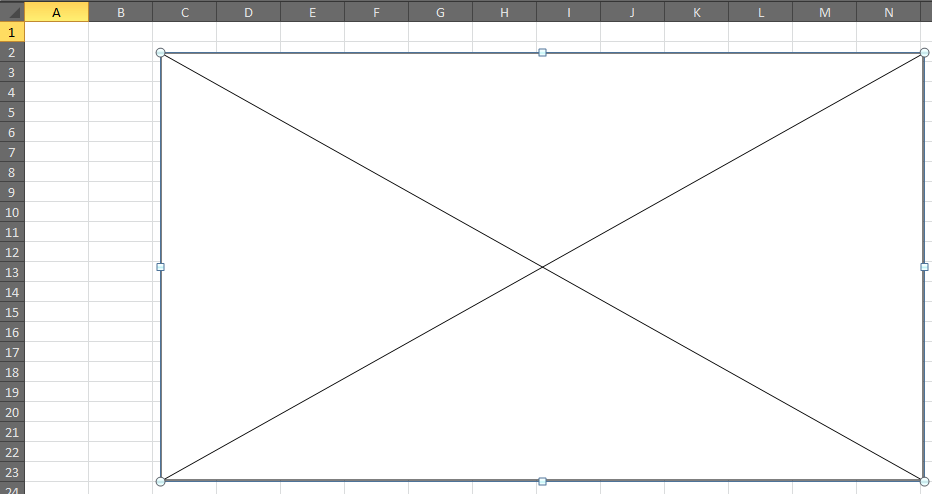Click the row 13 header
This screenshot has width=932, height=494.
(12, 272)
